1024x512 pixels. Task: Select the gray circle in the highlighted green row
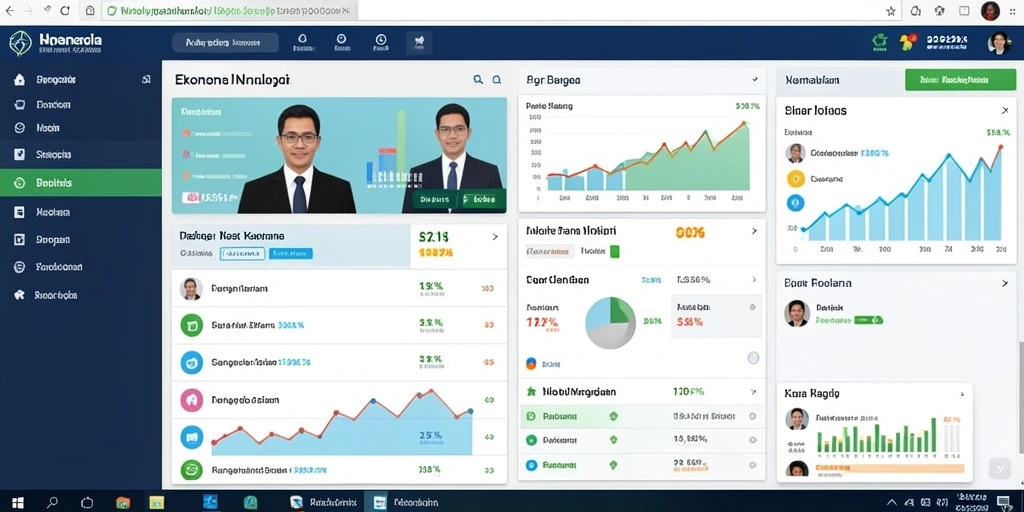(752, 415)
